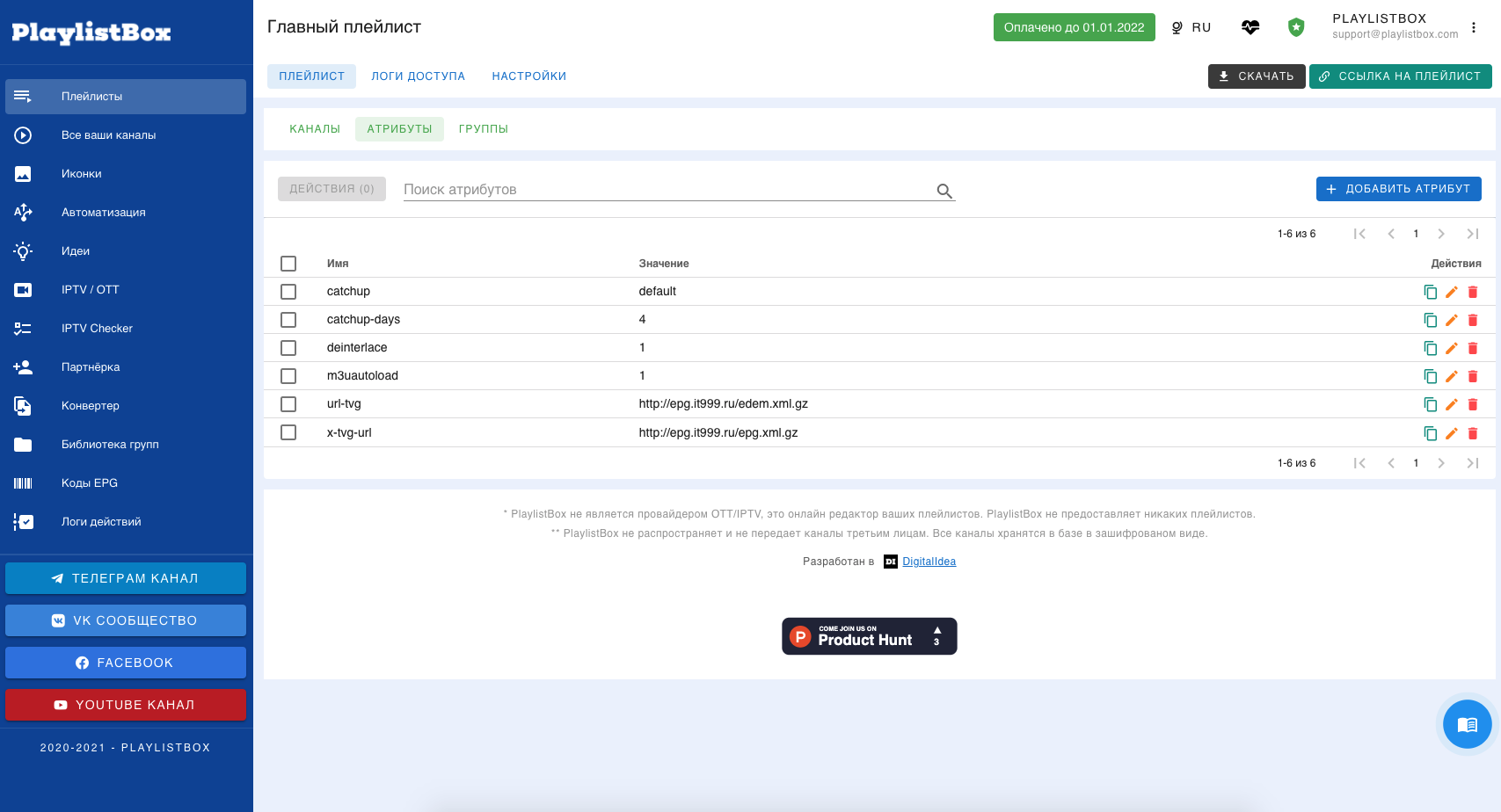
Task: Jump to first page in bottom pagination
Action: tap(1359, 463)
